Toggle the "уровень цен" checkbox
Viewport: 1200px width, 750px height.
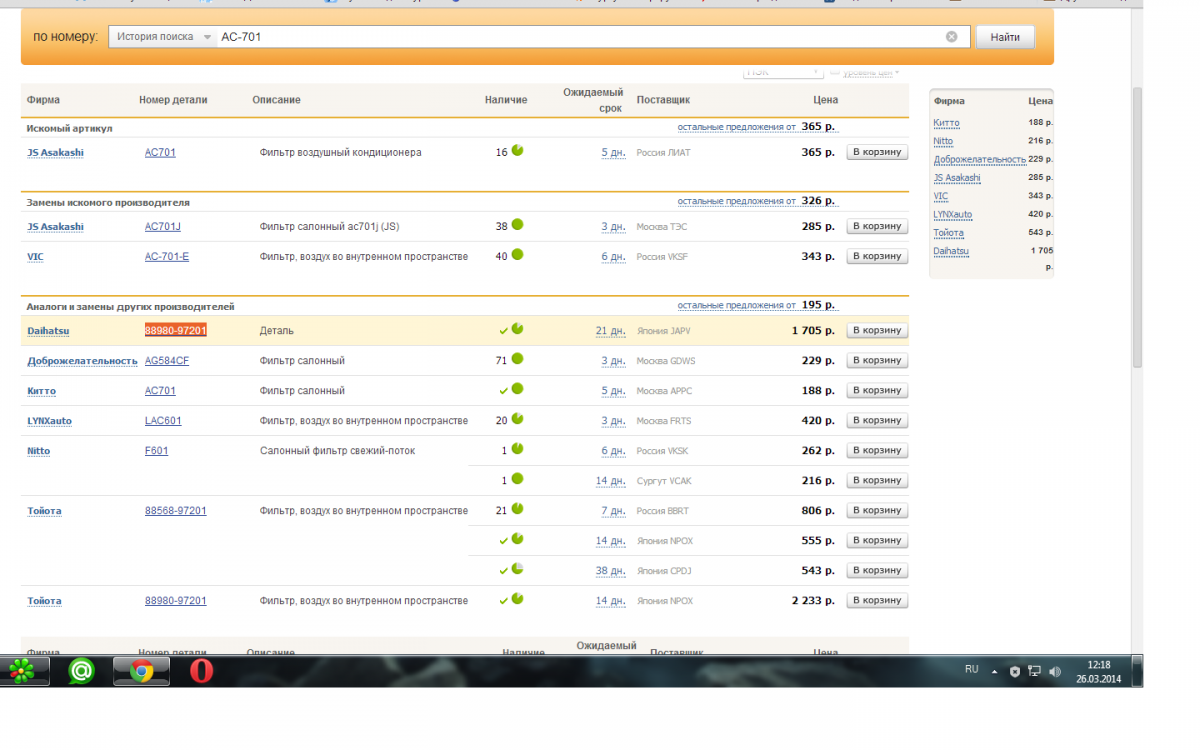click(836, 72)
